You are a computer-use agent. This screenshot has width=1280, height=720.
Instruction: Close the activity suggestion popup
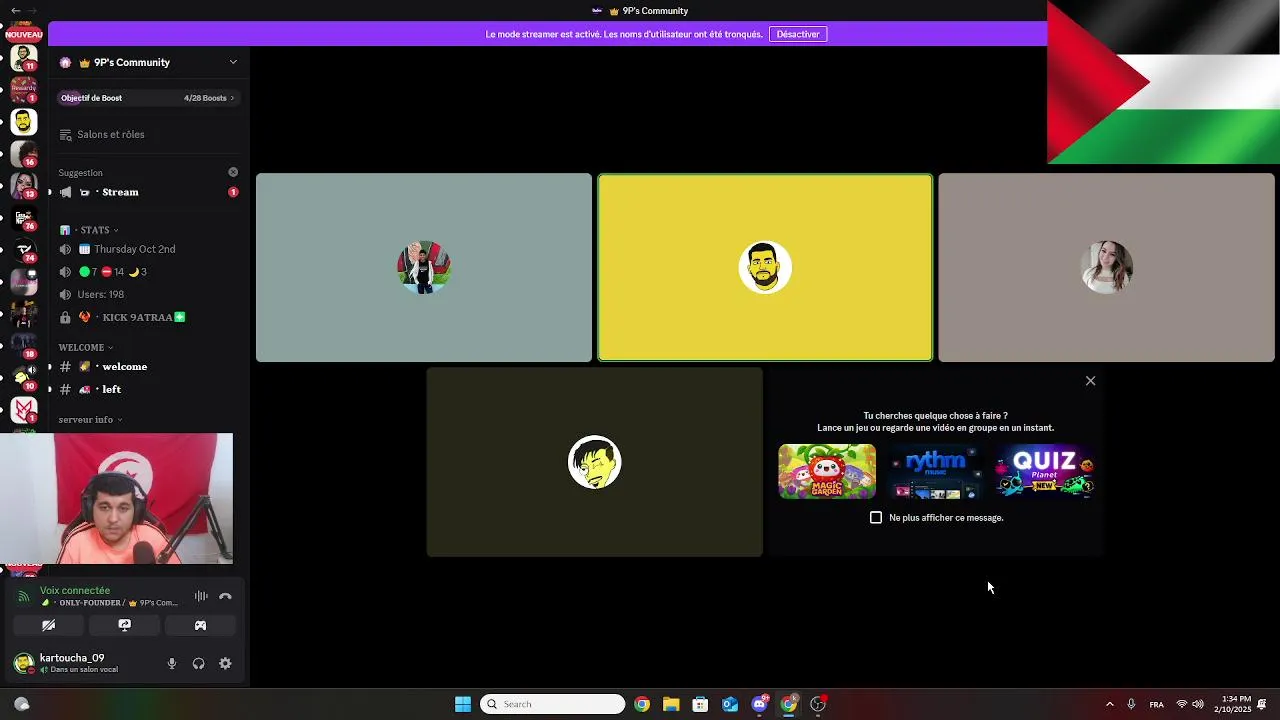(x=1091, y=381)
